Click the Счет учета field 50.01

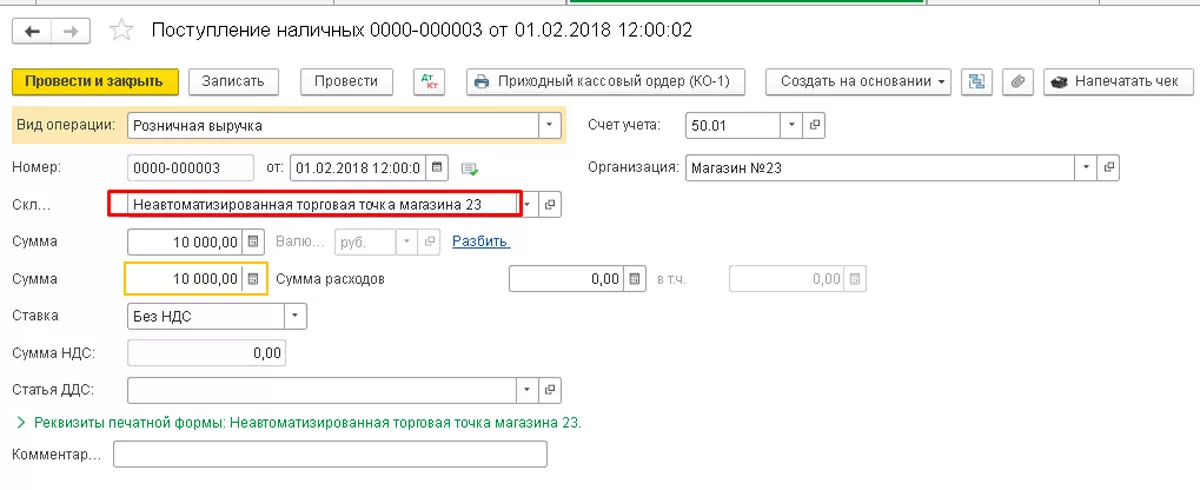tap(734, 126)
